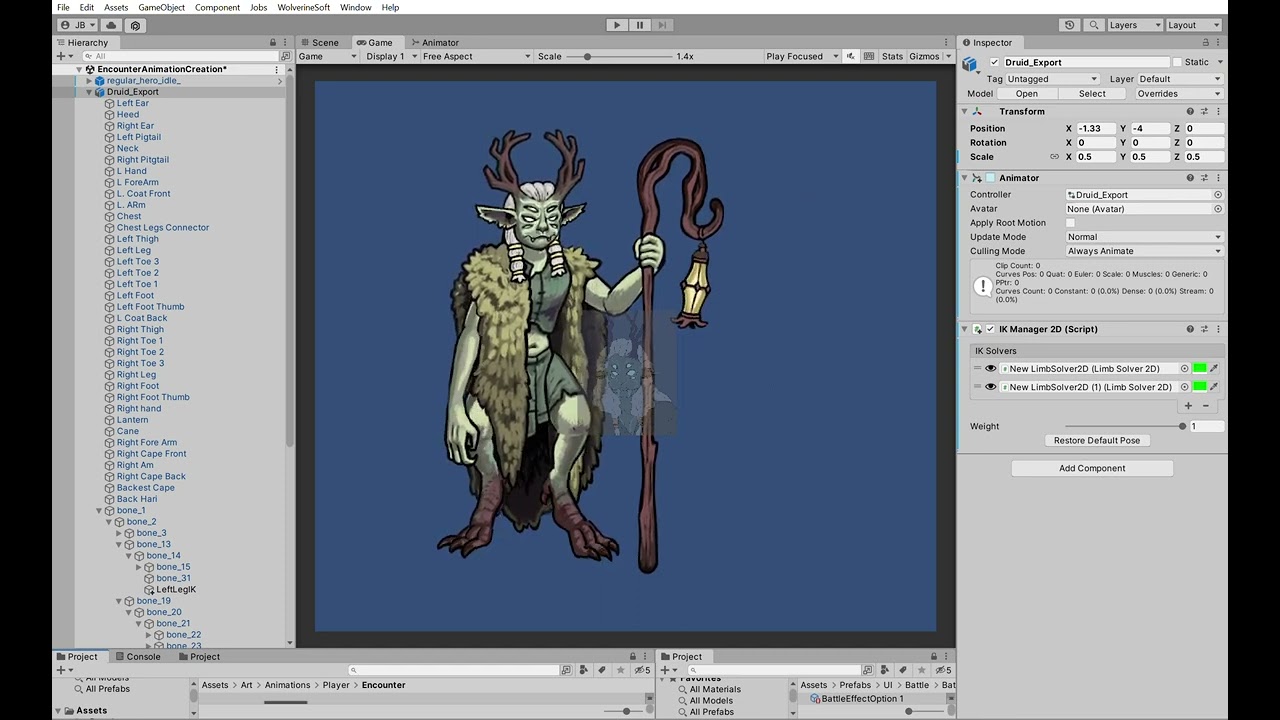Hide the first New LimbSolver2D solver
Screen dimensions: 1280x720
(991, 368)
